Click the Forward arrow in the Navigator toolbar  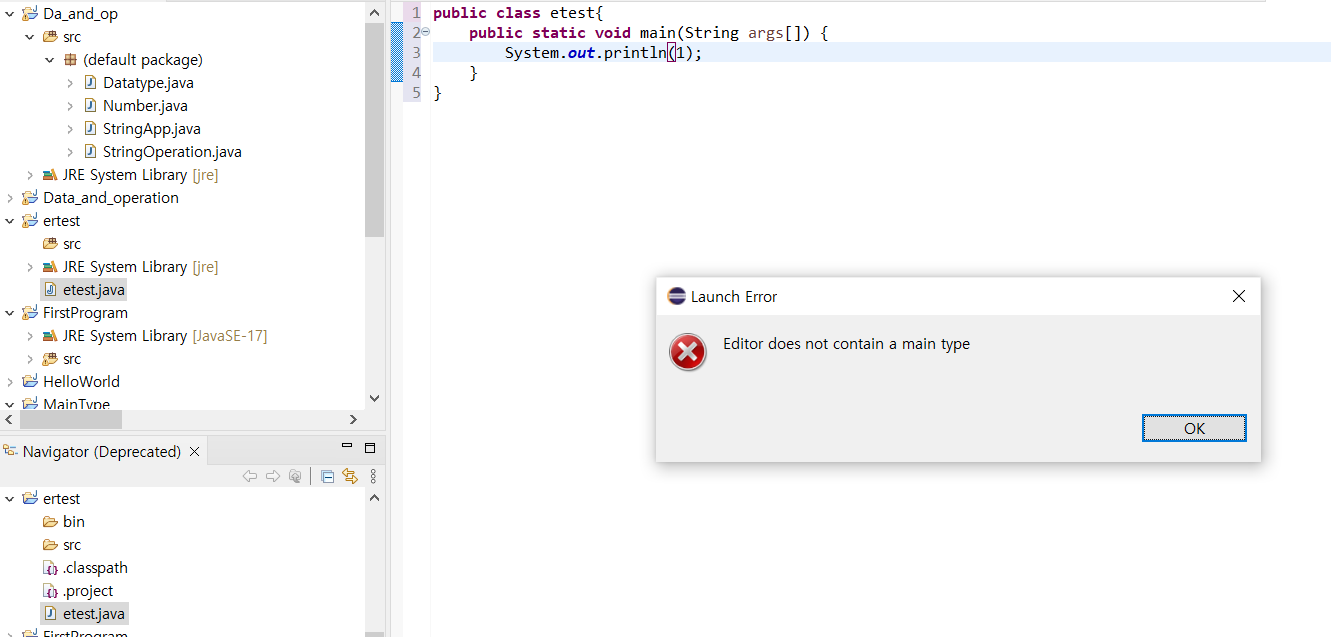point(272,477)
